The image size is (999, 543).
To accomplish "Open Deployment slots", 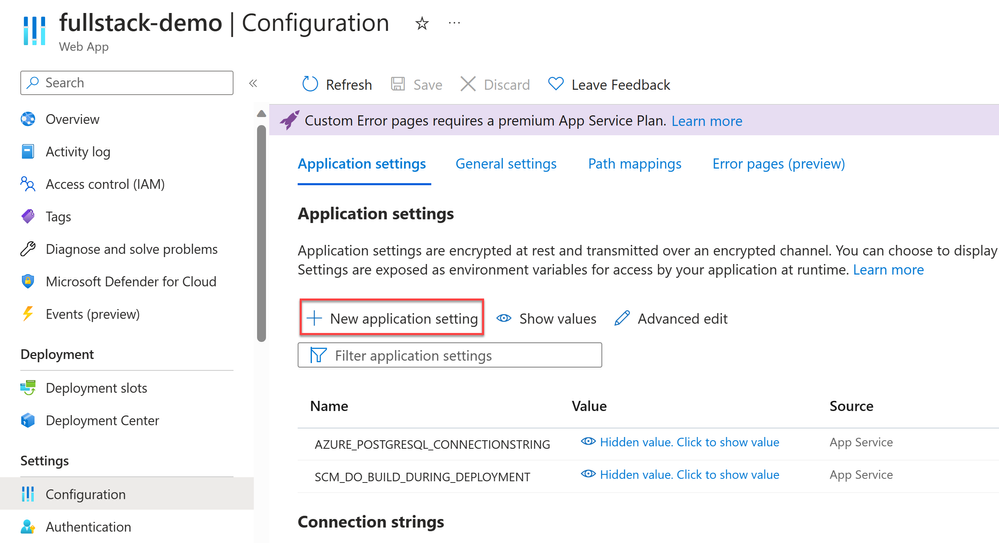I will [x=96, y=388].
